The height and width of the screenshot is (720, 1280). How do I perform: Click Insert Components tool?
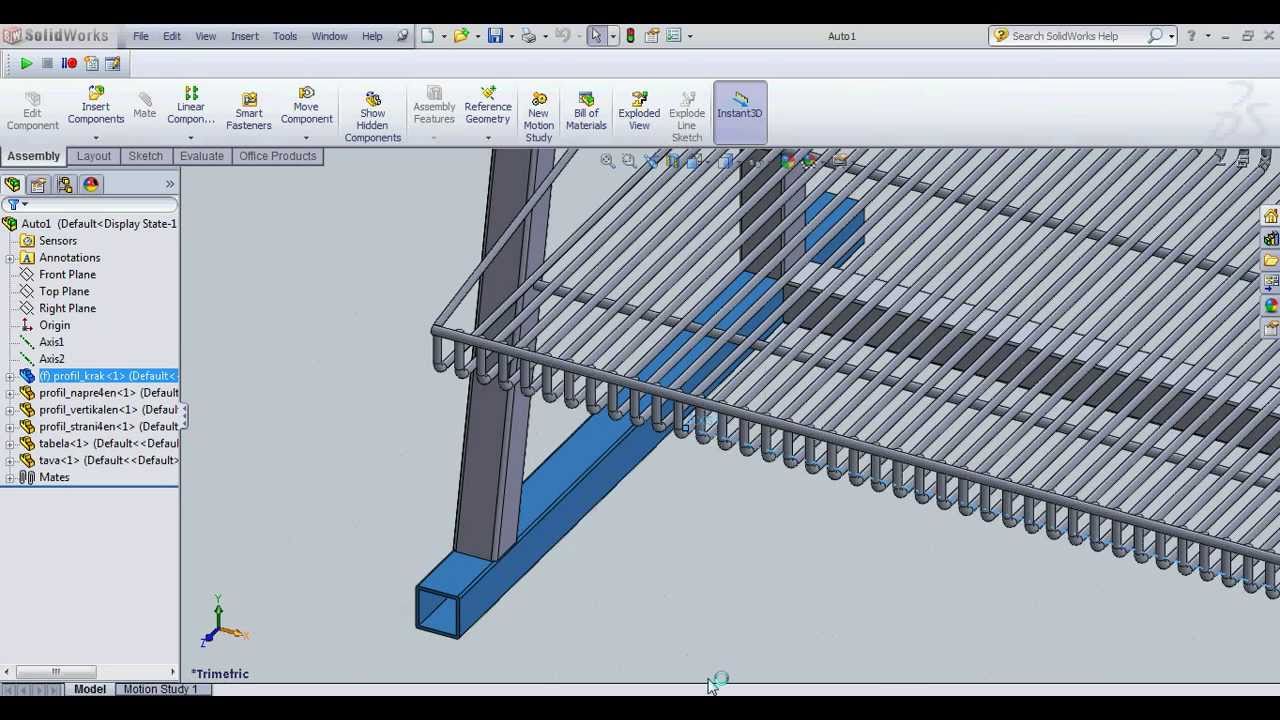(x=96, y=106)
